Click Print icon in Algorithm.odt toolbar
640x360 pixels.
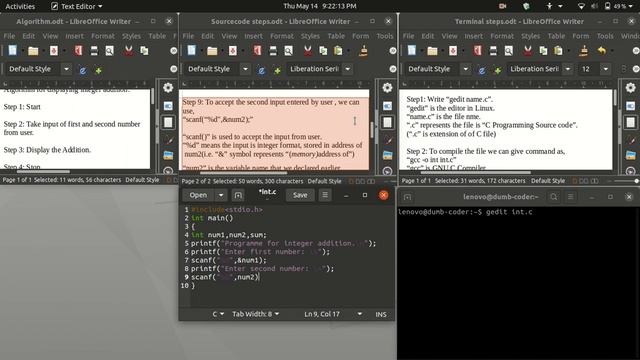pyautogui.click(x=94, y=51)
